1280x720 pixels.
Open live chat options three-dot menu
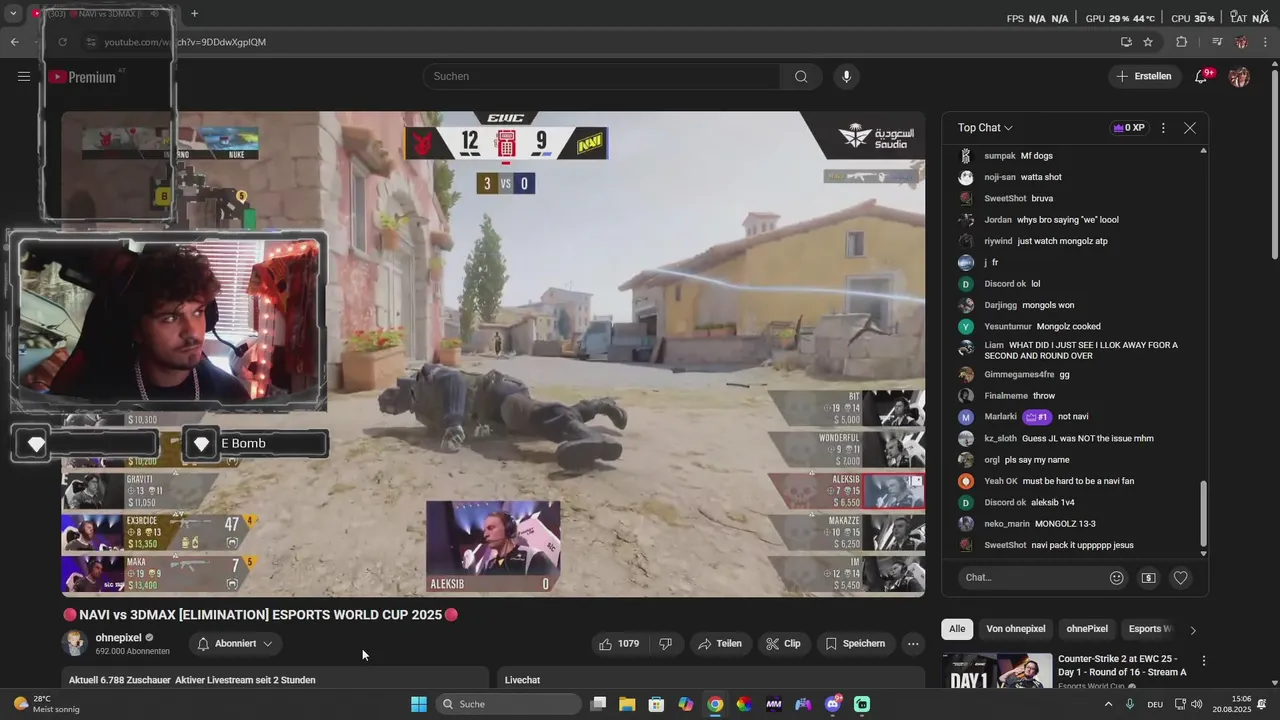(x=1163, y=128)
